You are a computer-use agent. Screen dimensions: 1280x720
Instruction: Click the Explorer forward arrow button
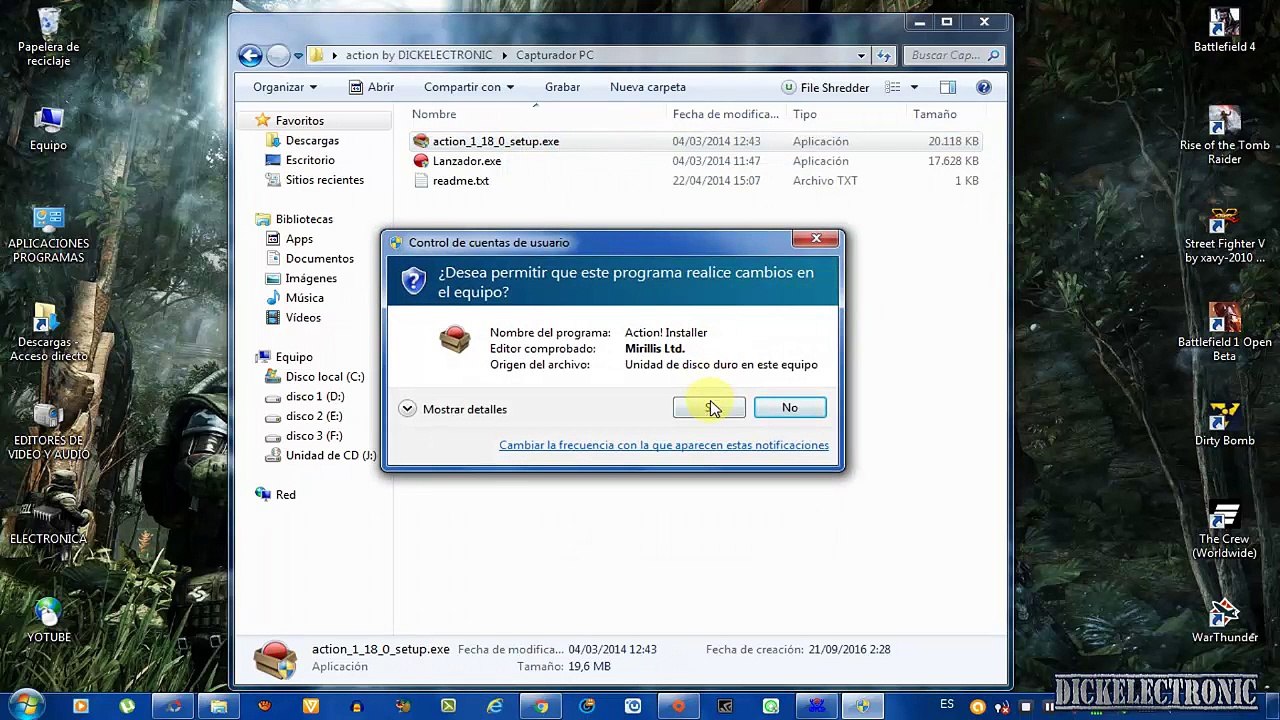[278, 55]
